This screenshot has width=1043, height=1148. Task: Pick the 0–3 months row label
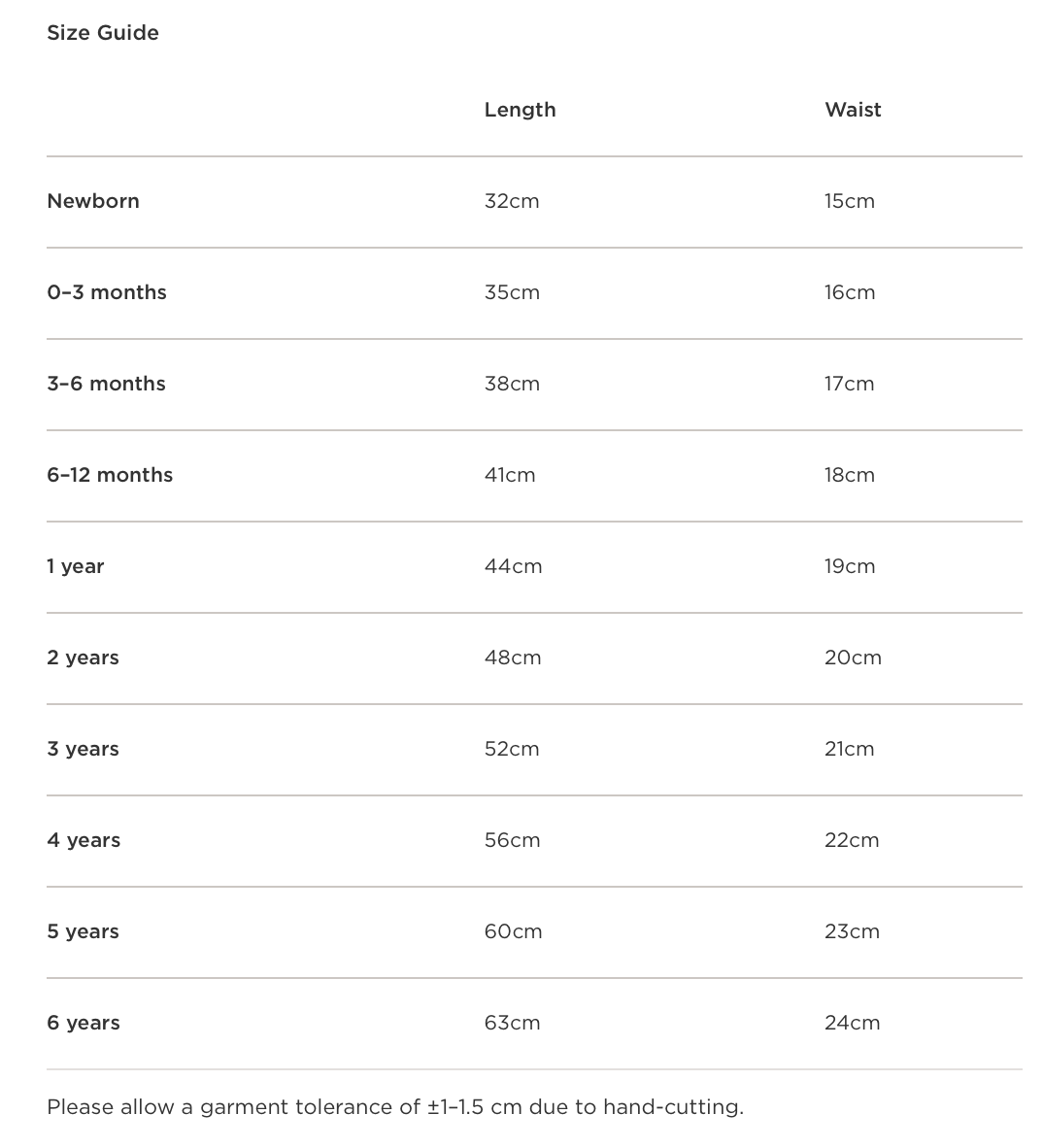pos(107,292)
